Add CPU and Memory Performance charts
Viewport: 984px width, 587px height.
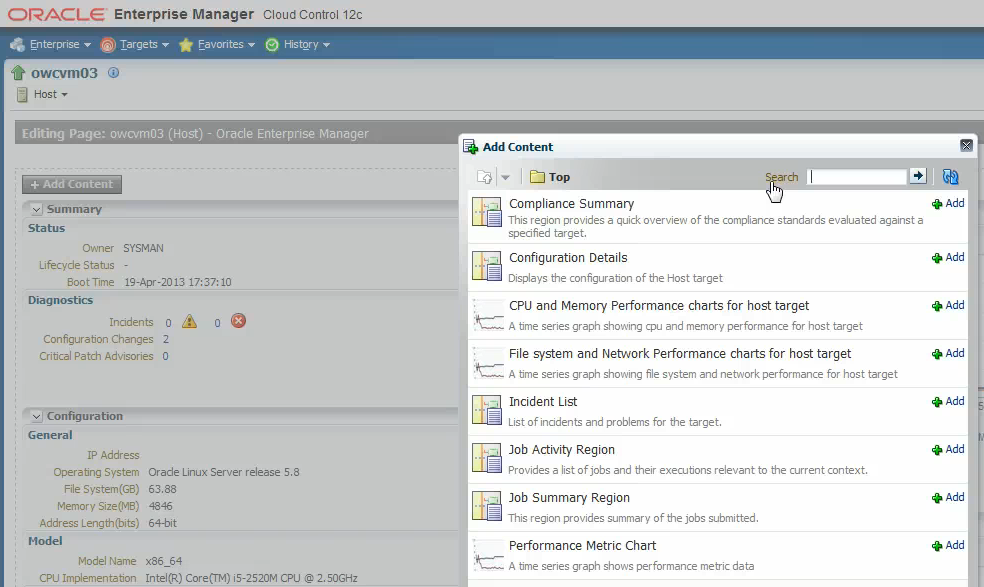[948, 305]
